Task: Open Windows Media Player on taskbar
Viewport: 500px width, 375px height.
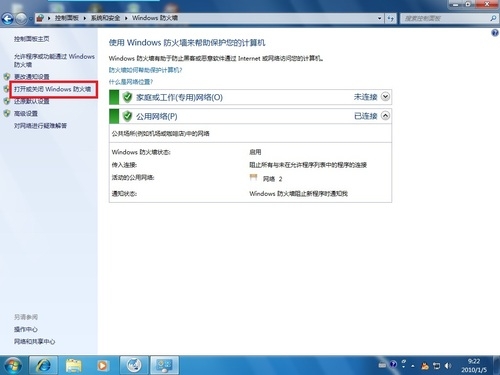Action: click(x=103, y=365)
